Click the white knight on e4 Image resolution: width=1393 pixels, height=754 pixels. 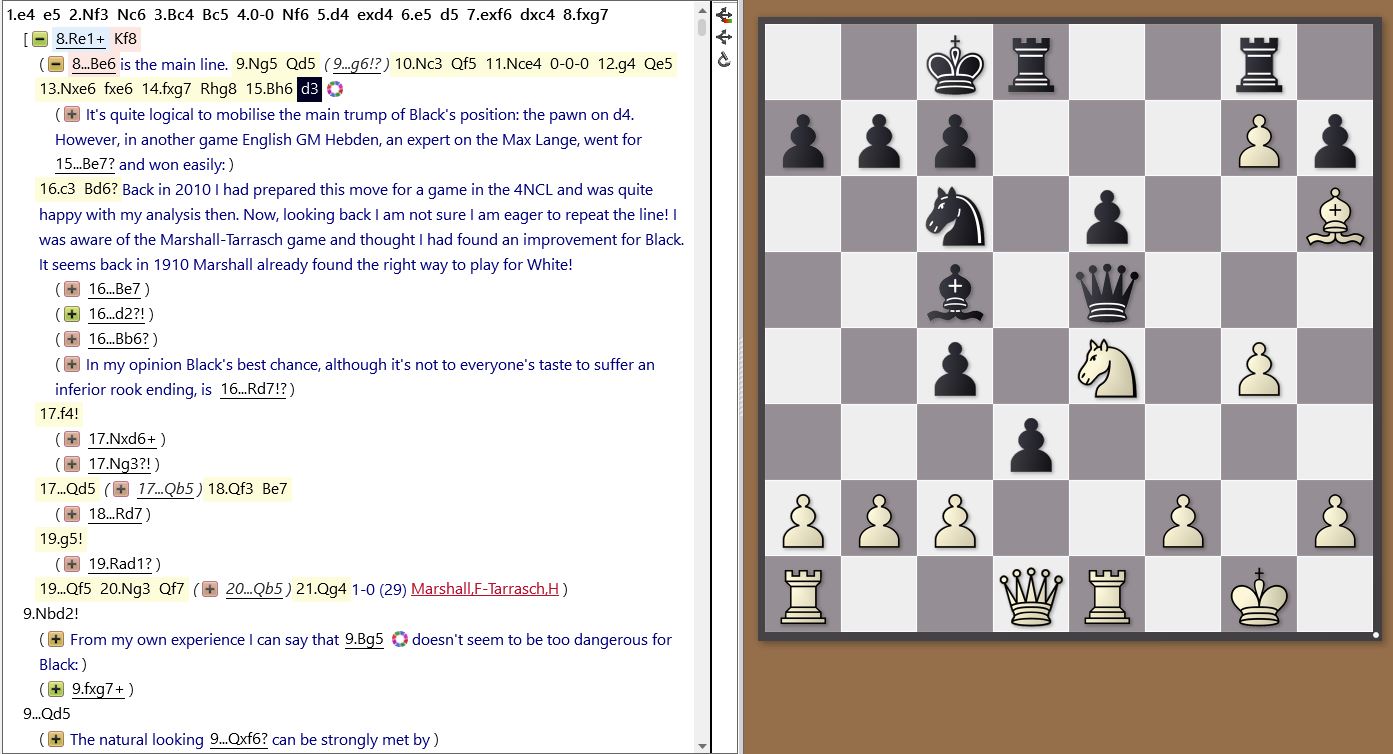click(1107, 367)
